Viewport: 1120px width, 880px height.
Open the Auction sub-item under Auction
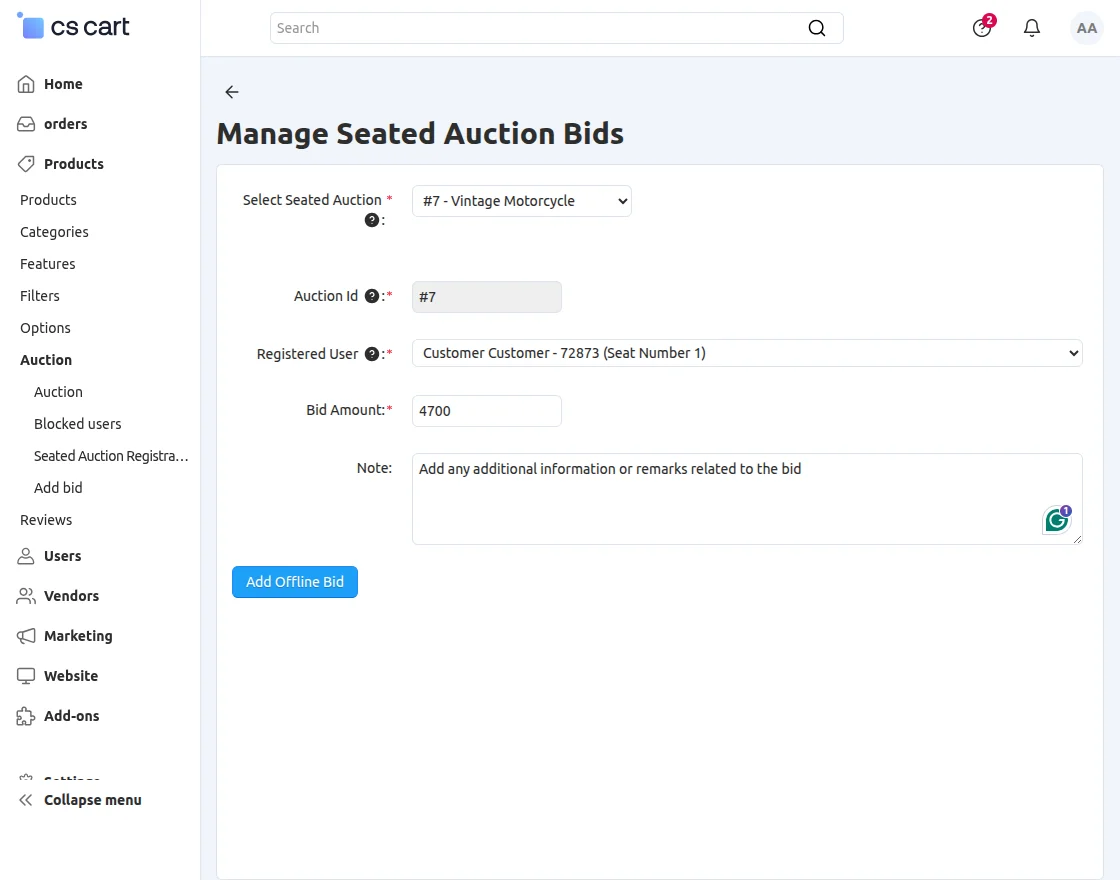coord(58,392)
